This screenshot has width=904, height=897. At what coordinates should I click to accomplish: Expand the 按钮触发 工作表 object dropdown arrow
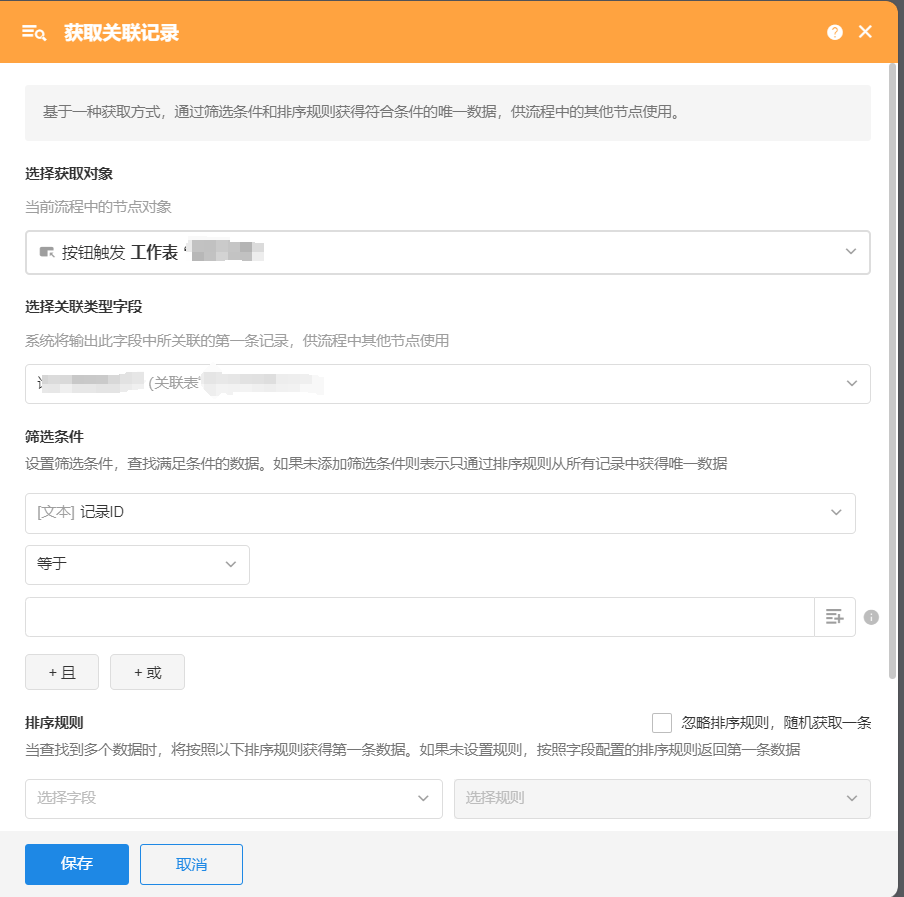coord(850,252)
